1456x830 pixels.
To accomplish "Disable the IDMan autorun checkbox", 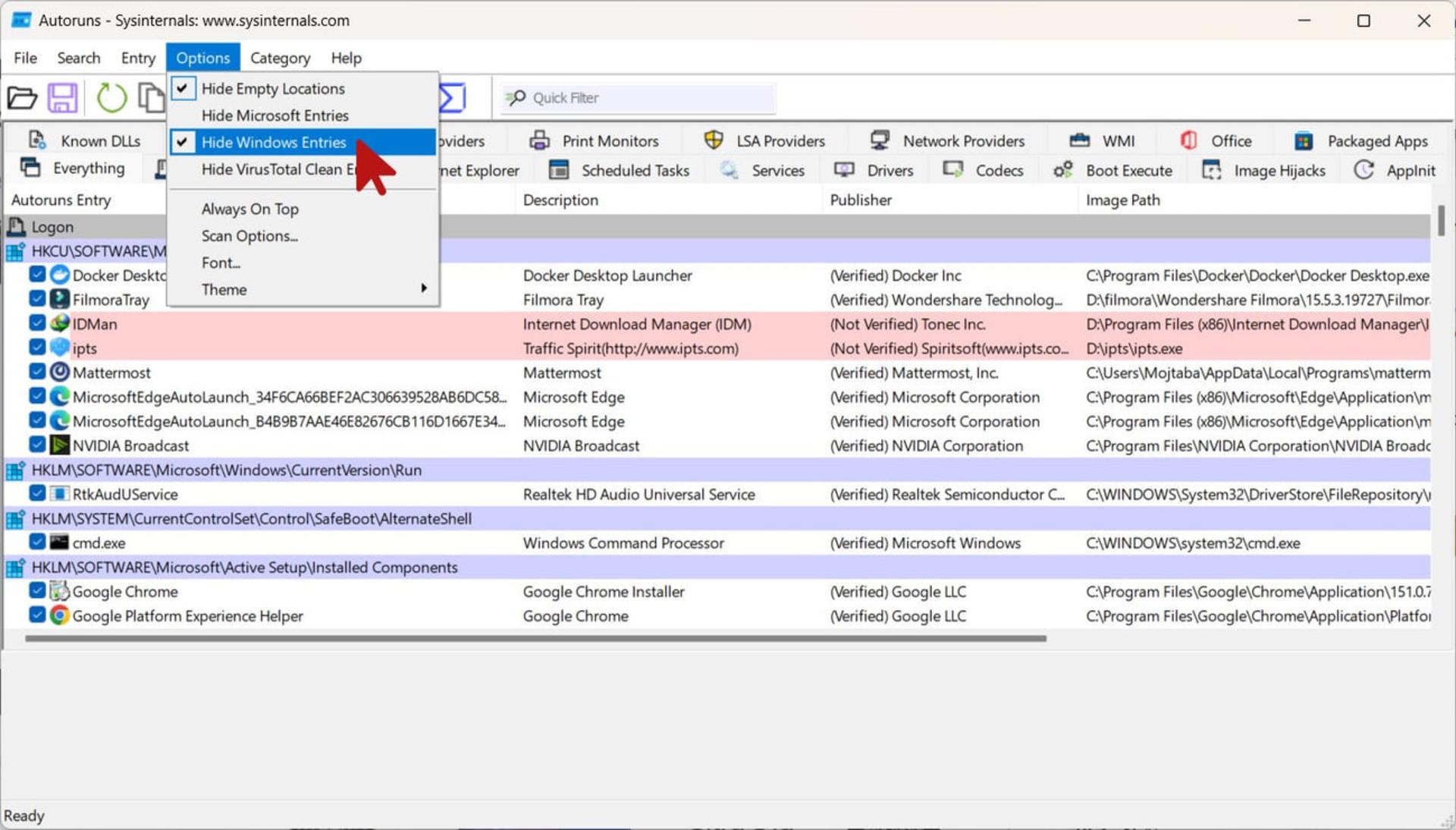I will click(x=37, y=322).
